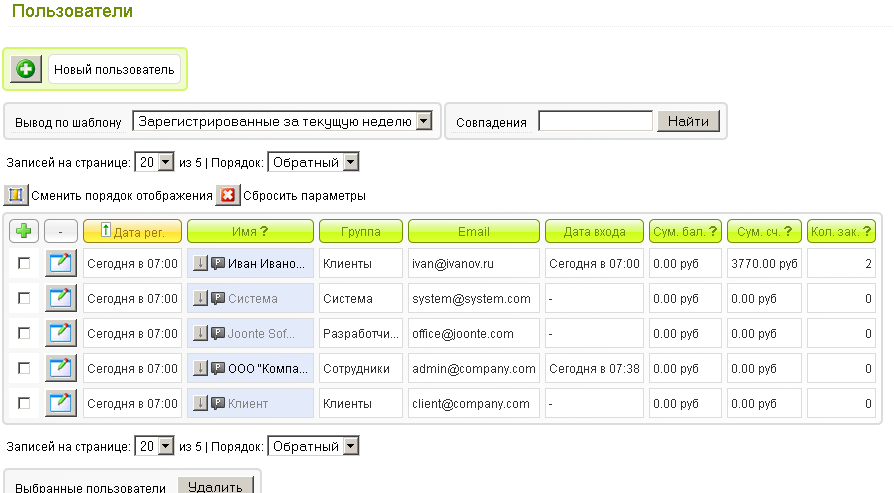
Task: Click help question mark in Сум. бал. header
Action: (x=713, y=231)
